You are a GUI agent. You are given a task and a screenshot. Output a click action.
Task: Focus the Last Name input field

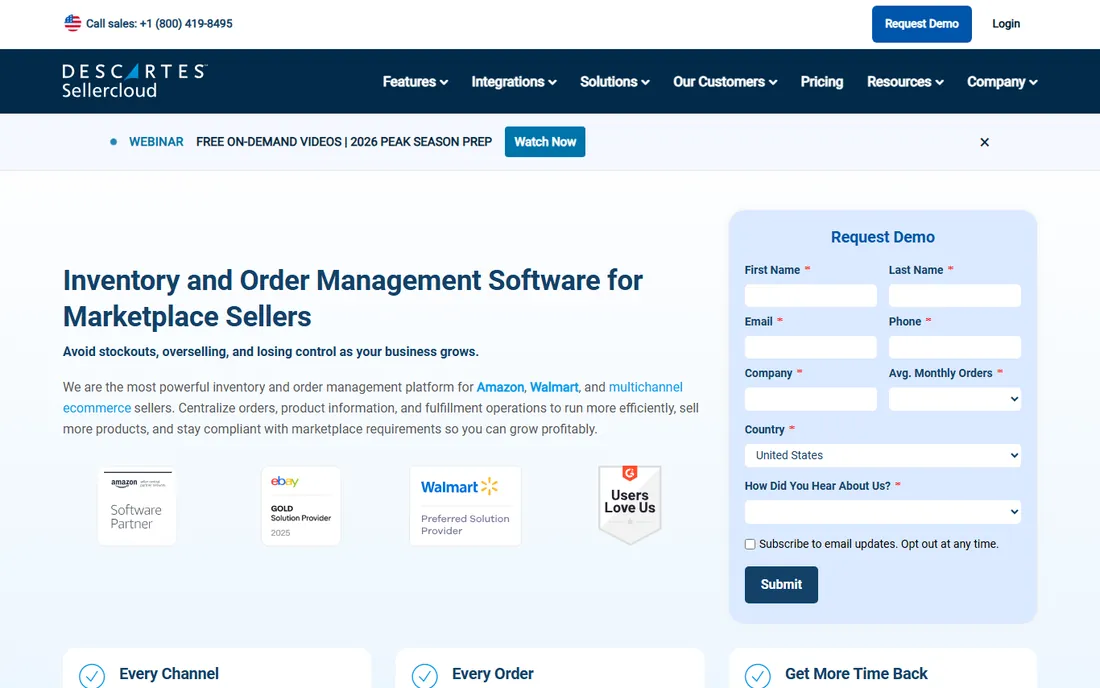(955, 295)
